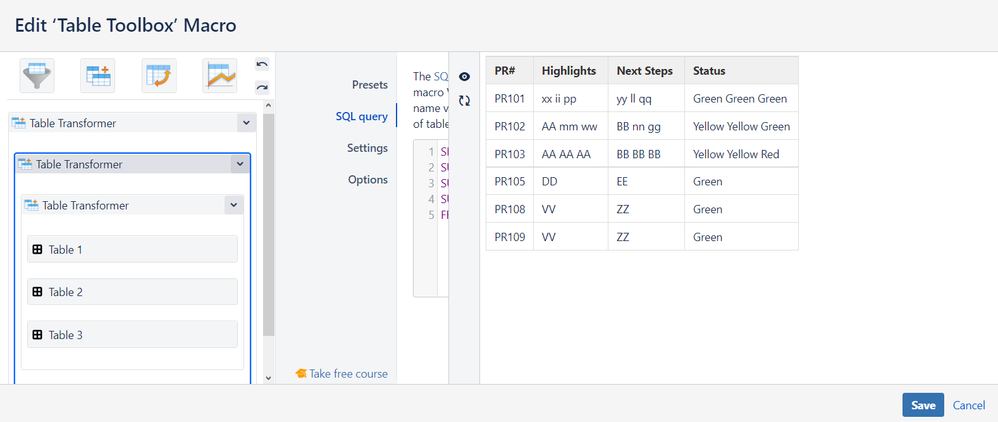Switch to the Options tab
998x422 pixels.
point(368,179)
